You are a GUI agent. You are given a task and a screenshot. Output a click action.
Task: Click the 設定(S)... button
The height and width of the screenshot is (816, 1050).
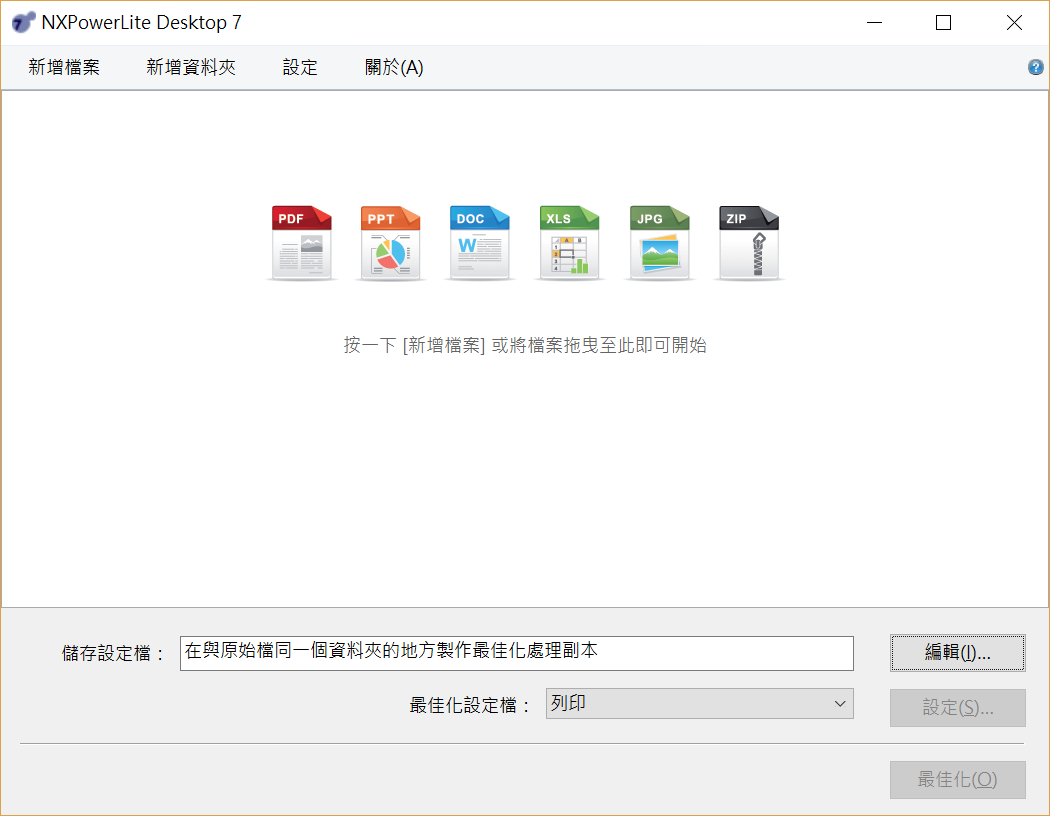(x=957, y=708)
